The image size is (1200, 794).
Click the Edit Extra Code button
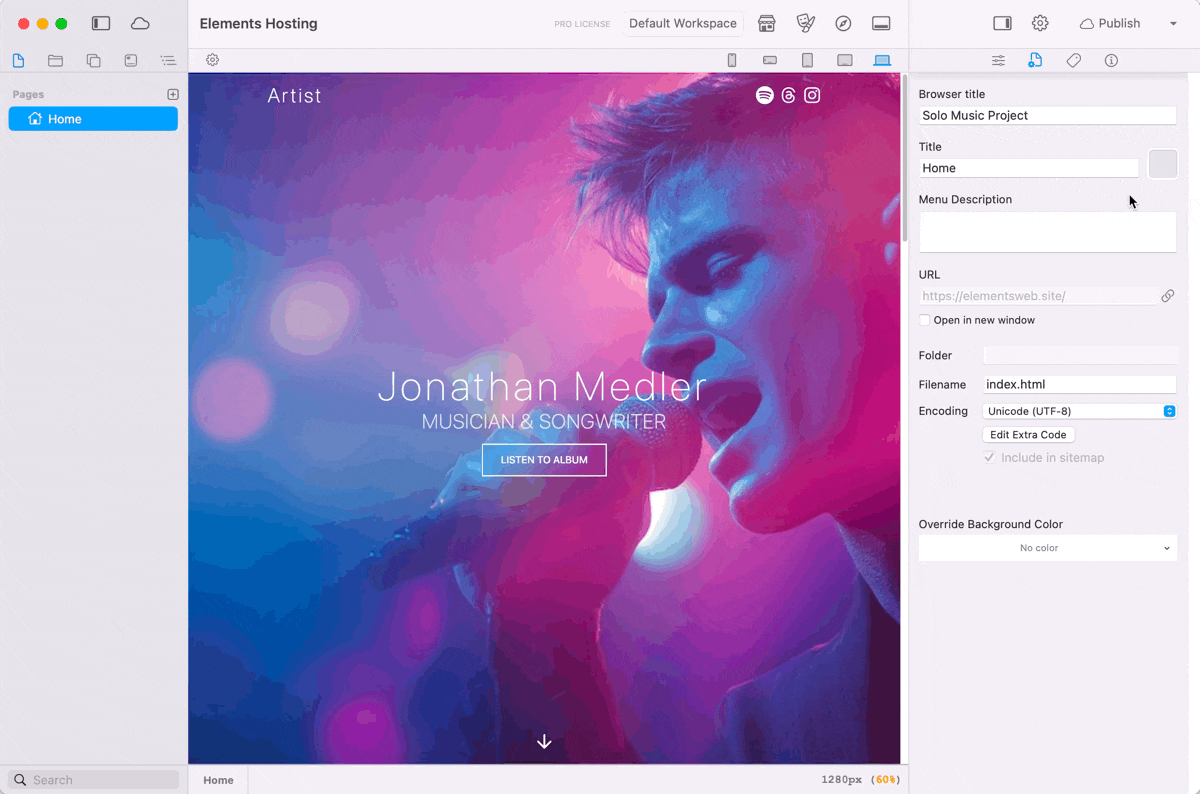pyautogui.click(x=1028, y=435)
